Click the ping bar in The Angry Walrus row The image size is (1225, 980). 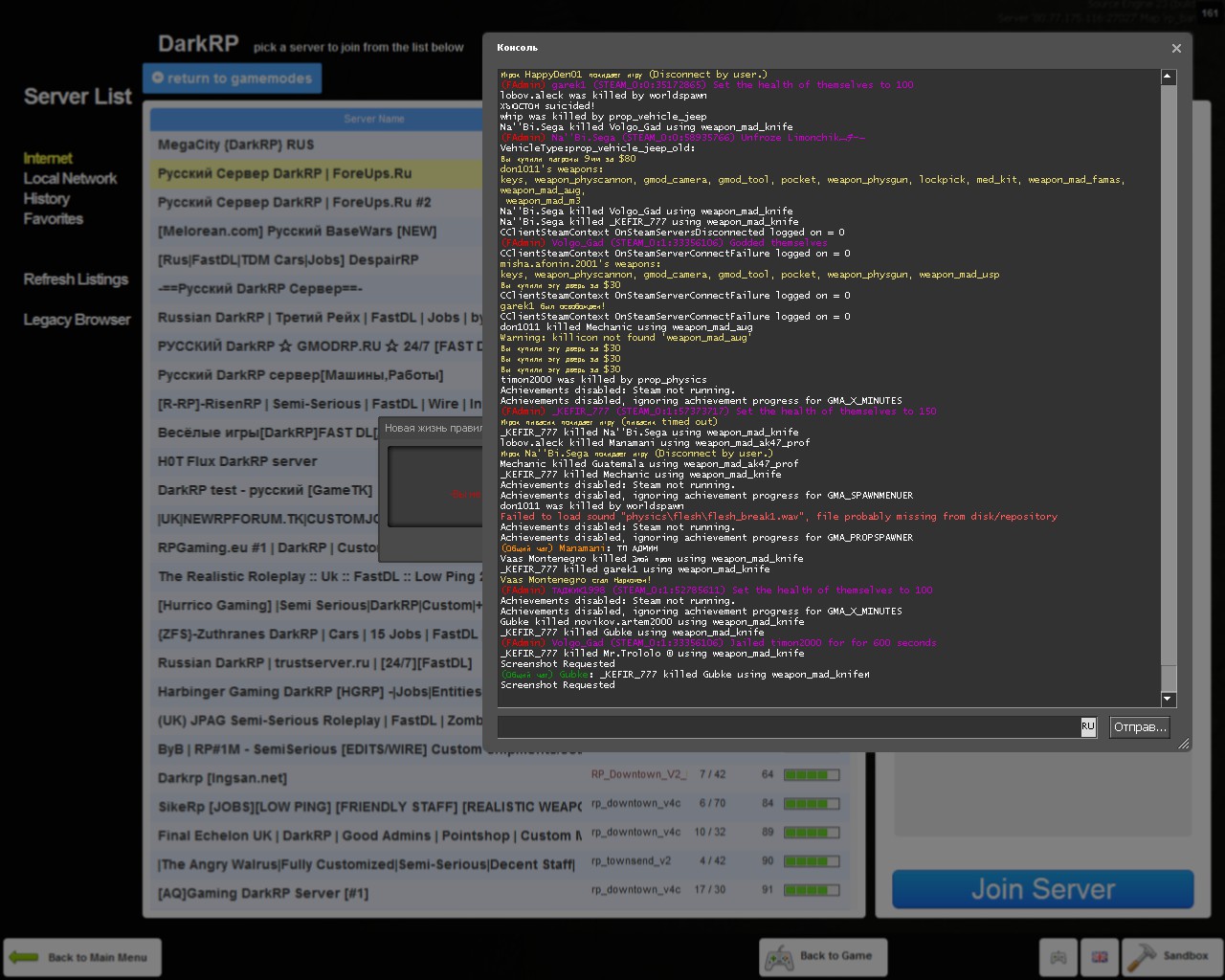[x=812, y=860]
